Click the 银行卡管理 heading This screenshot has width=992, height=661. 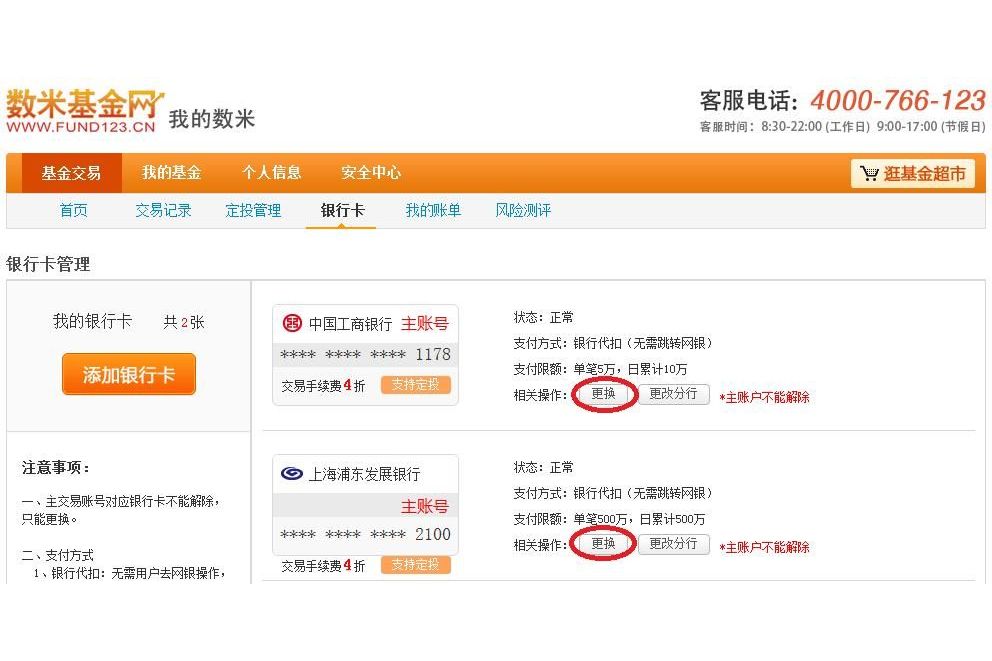coord(48,264)
